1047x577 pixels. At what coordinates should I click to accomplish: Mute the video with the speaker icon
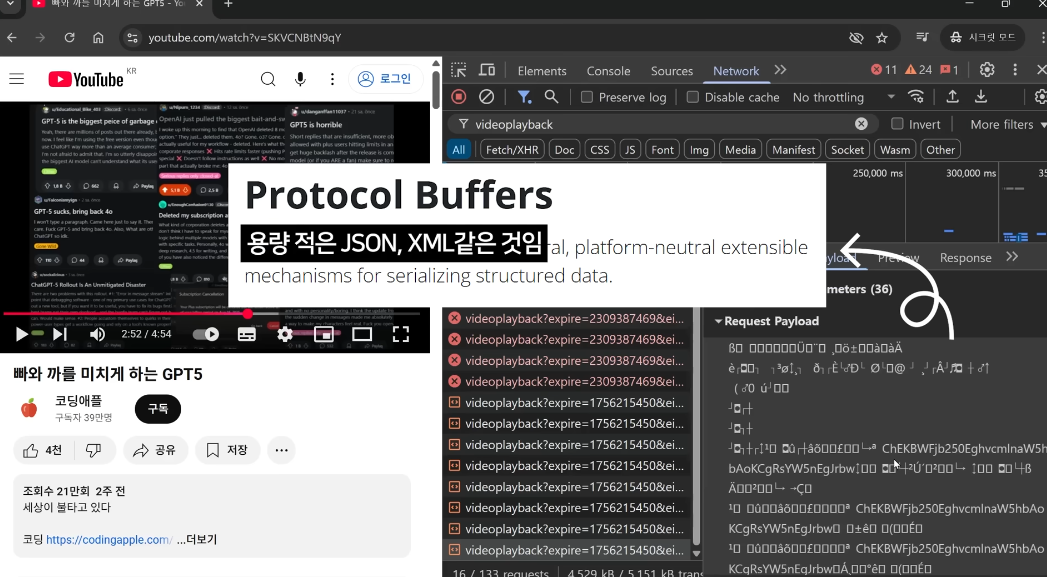(97, 334)
